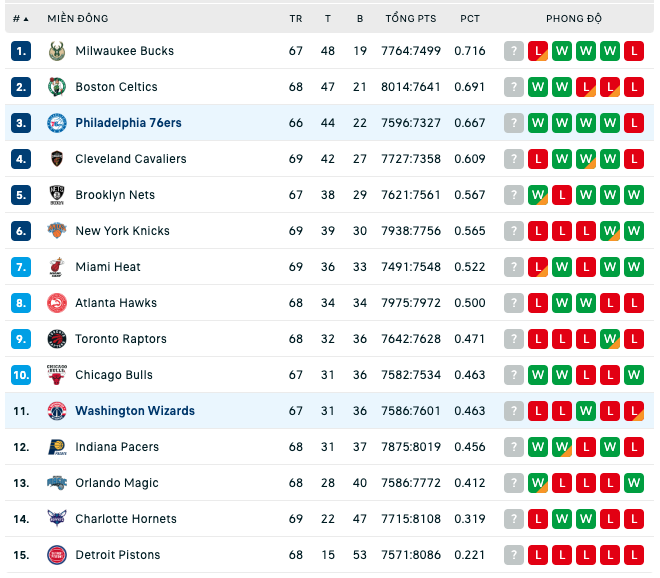660x578 pixels.
Task: Click the Orlando Magic team logo
Action: click(57, 483)
